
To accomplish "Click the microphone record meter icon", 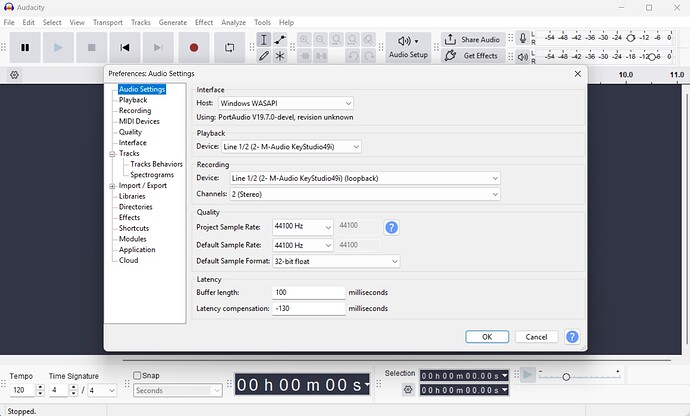I will coord(522,38).
